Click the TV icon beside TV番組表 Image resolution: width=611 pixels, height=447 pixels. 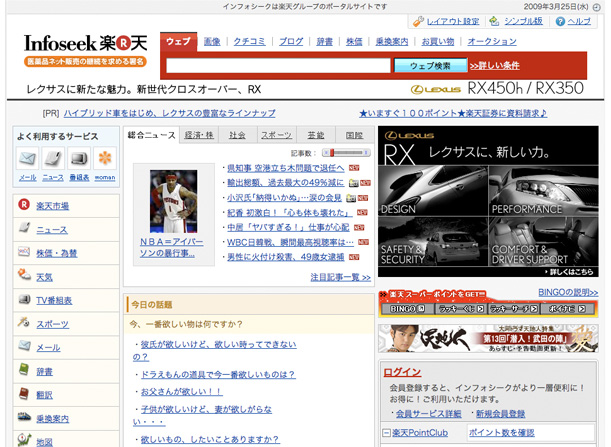(24, 299)
